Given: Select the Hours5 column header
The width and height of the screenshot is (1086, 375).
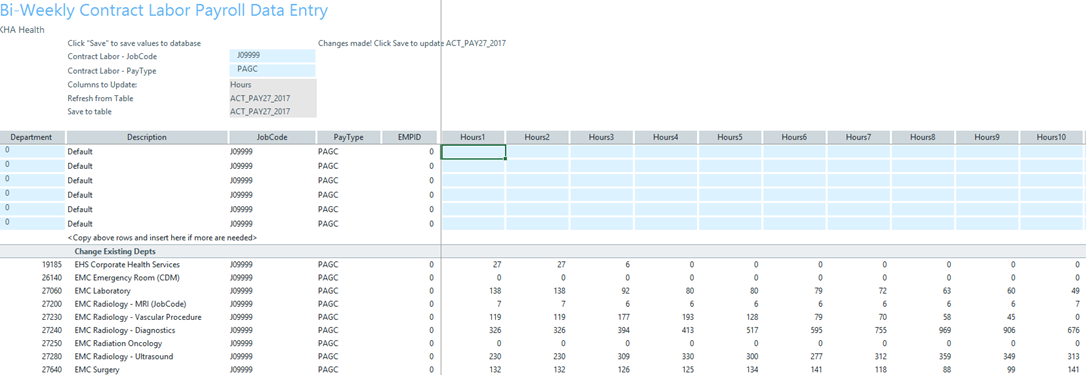Looking at the screenshot, I should coord(730,137).
